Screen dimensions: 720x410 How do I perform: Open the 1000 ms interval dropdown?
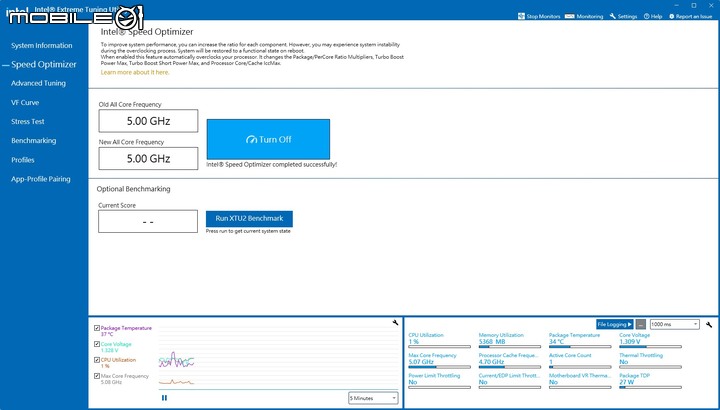[x=675, y=324]
